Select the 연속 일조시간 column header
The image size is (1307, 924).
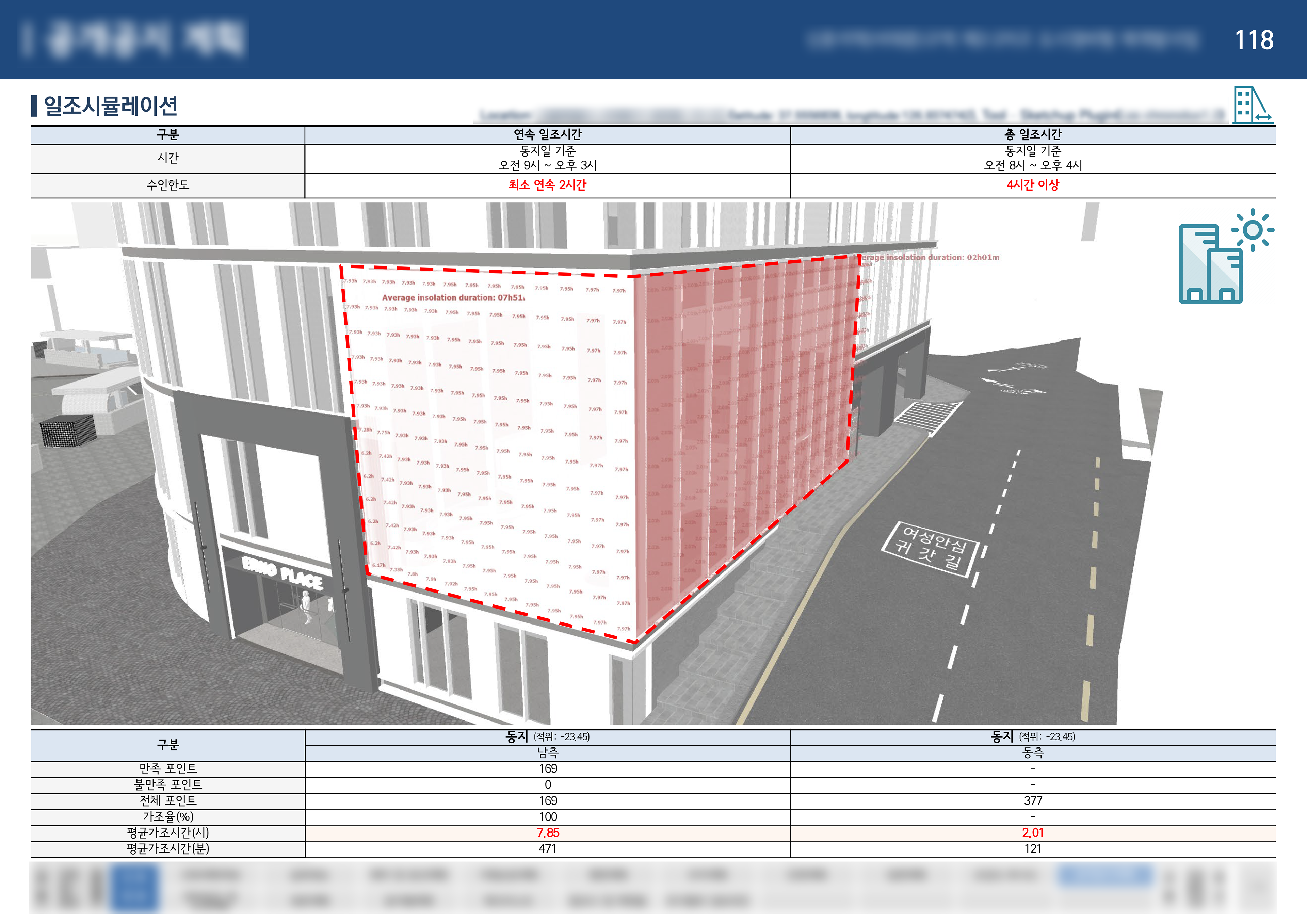[547, 134]
